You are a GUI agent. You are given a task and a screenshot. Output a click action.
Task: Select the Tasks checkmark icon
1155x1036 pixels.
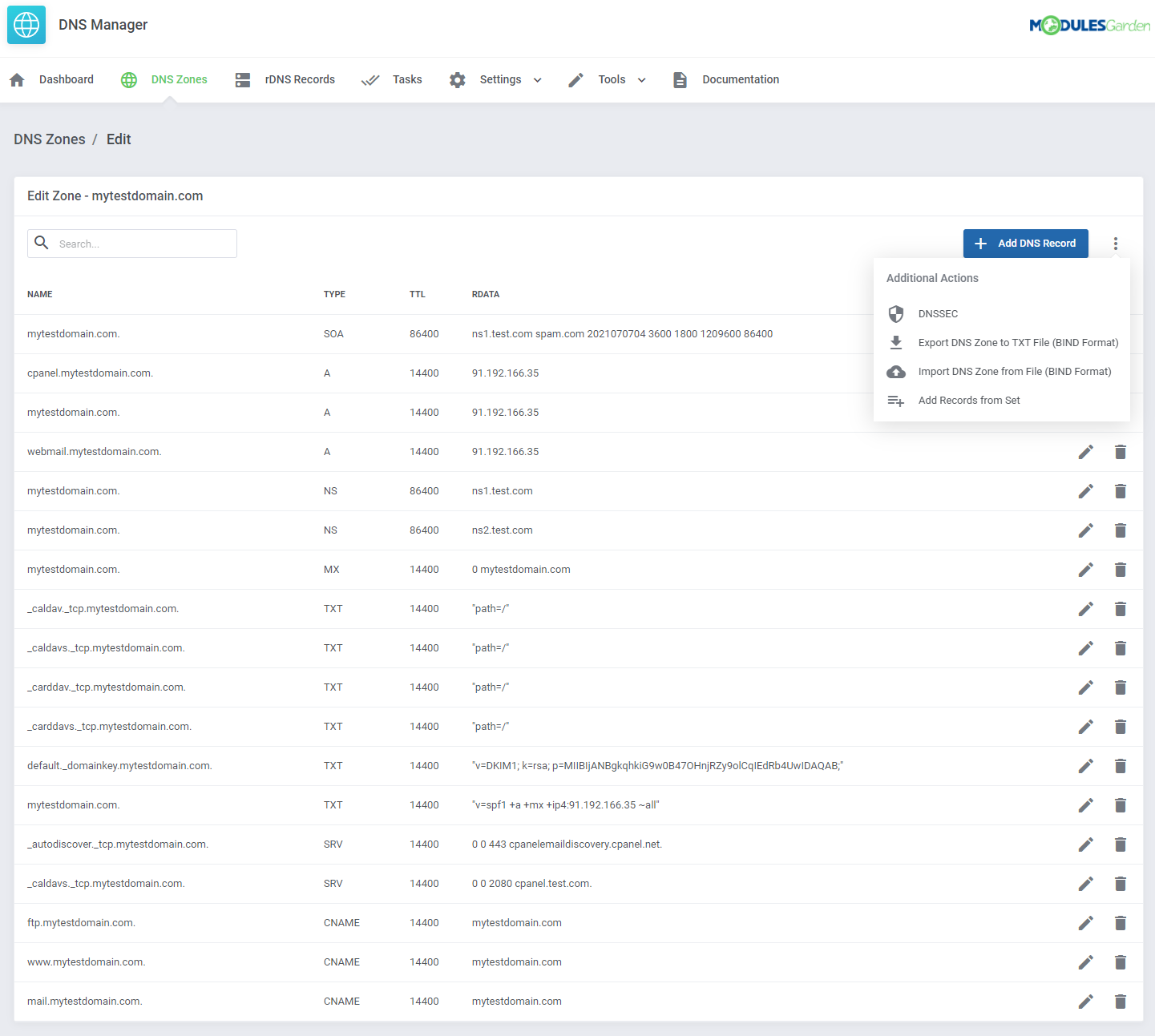370,79
